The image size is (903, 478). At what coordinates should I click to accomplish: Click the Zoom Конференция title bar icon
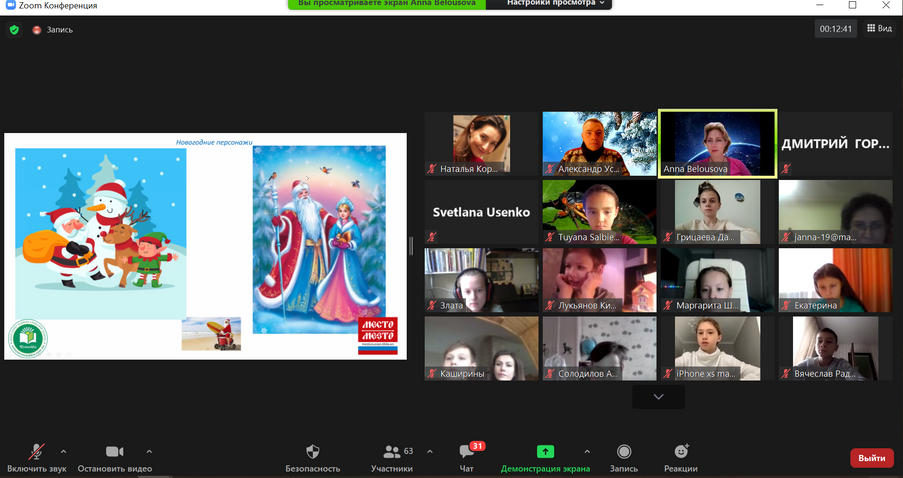[10, 5]
